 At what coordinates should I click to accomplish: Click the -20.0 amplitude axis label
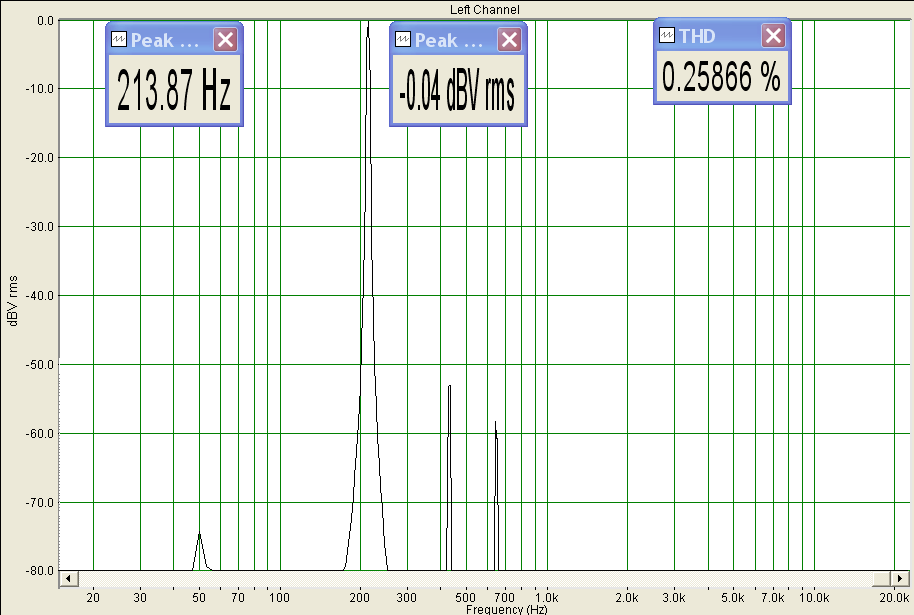point(40,158)
